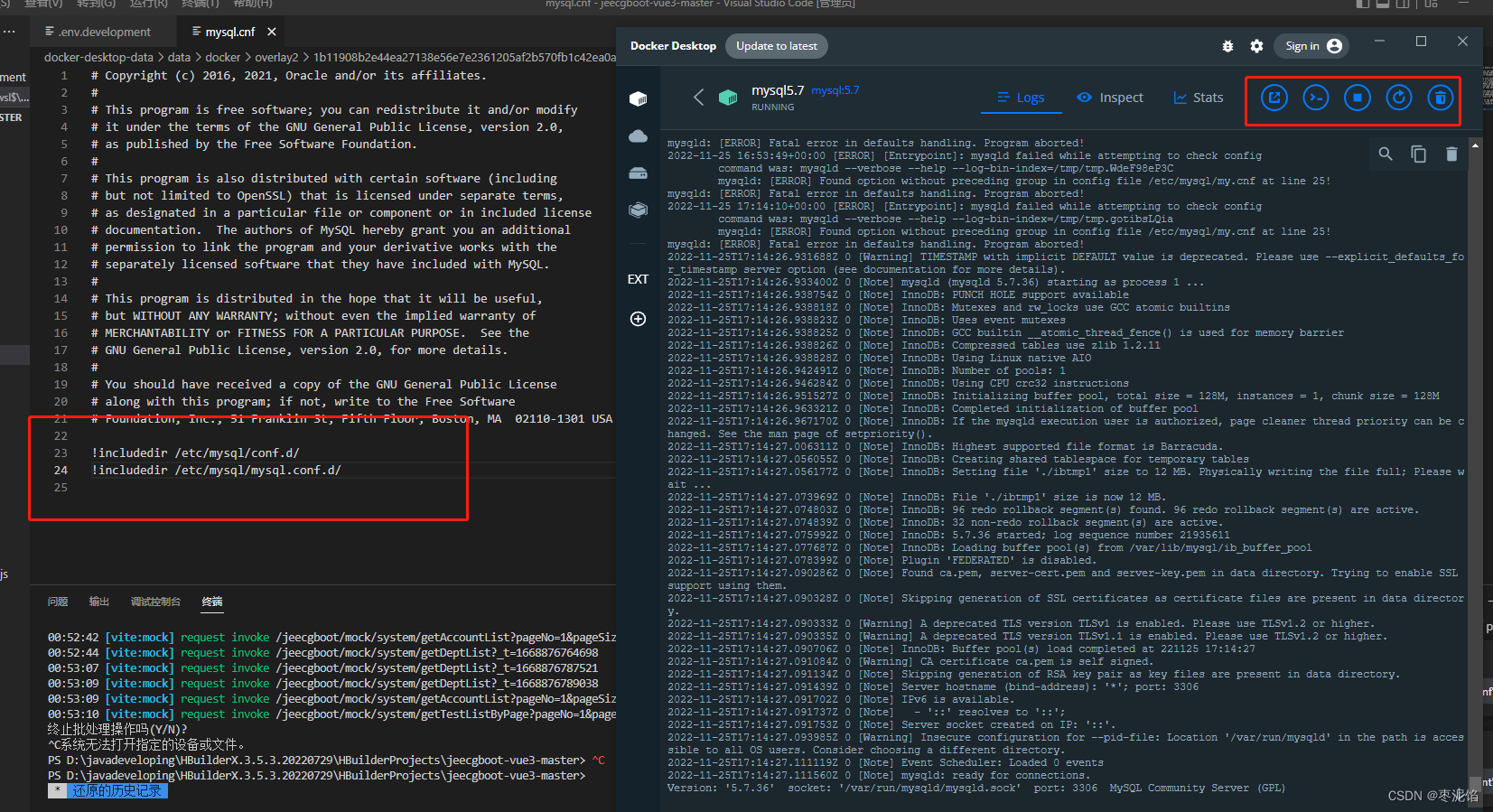Click the data breadcrumb segment
Image resolution: width=1493 pixels, height=812 pixels.
[x=180, y=57]
